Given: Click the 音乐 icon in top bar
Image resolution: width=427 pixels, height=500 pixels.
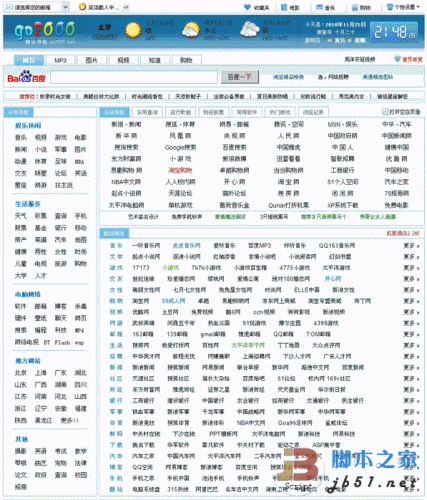Looking at the screenshot, I should 319,7.
